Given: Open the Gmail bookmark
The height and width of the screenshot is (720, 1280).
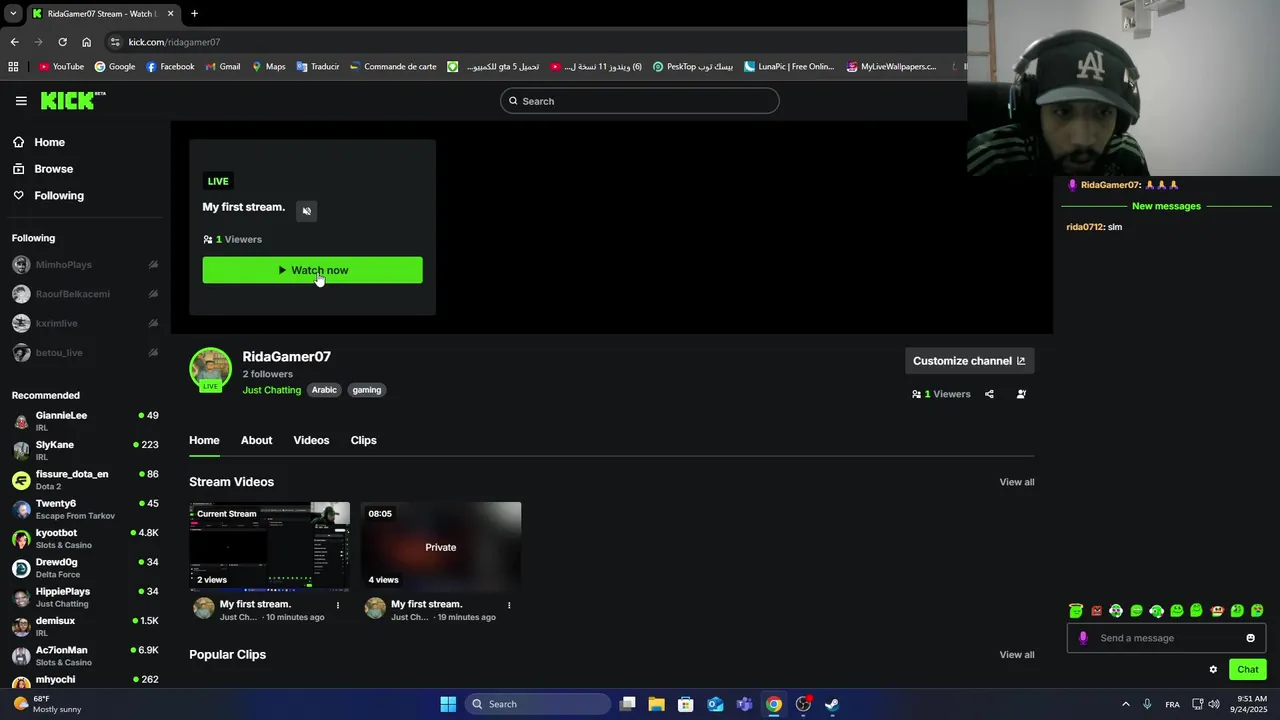Looking at the screenshot, I should point(222,67).
